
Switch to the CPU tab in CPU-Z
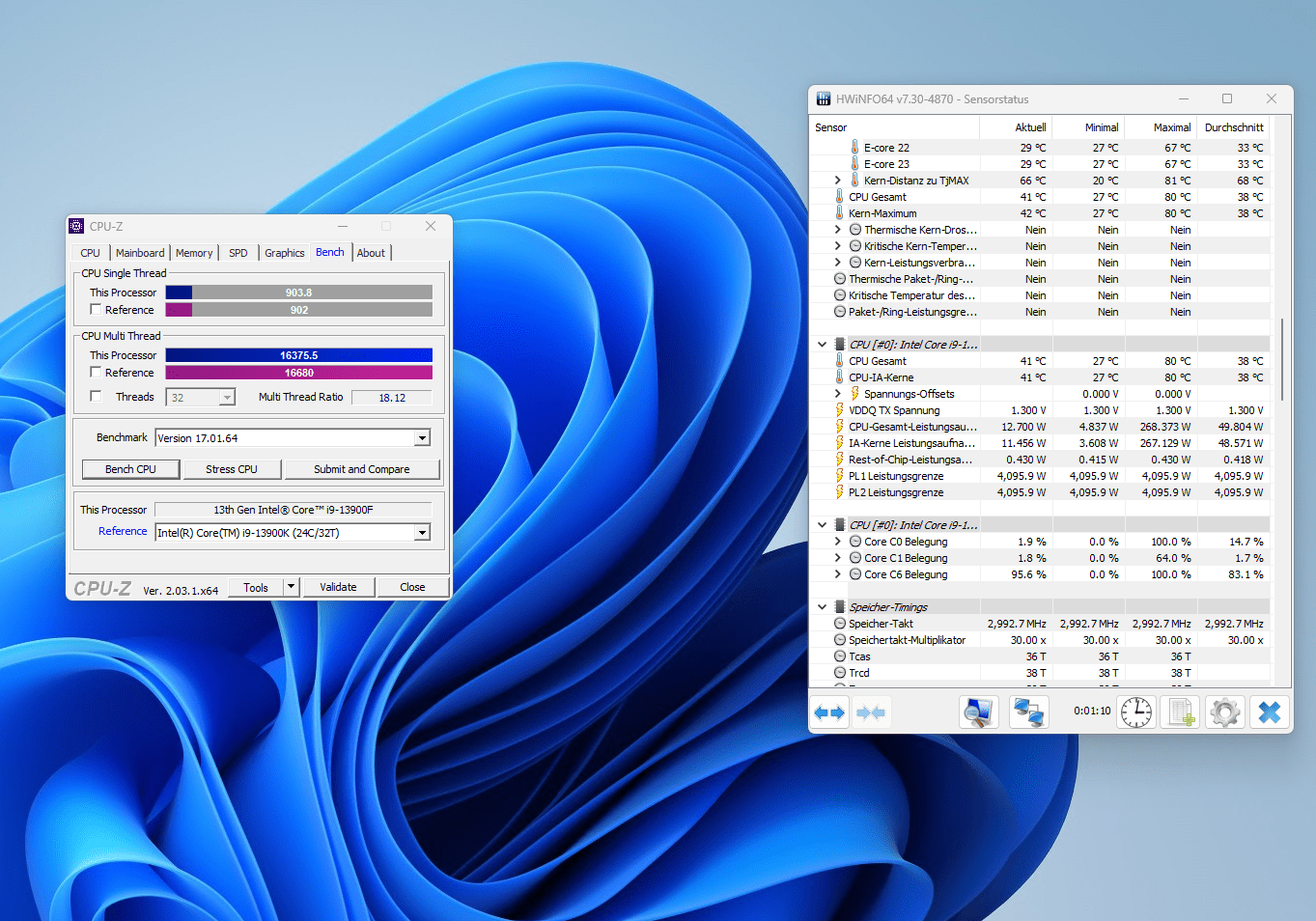pyautogui.click(x=91, y=253)
